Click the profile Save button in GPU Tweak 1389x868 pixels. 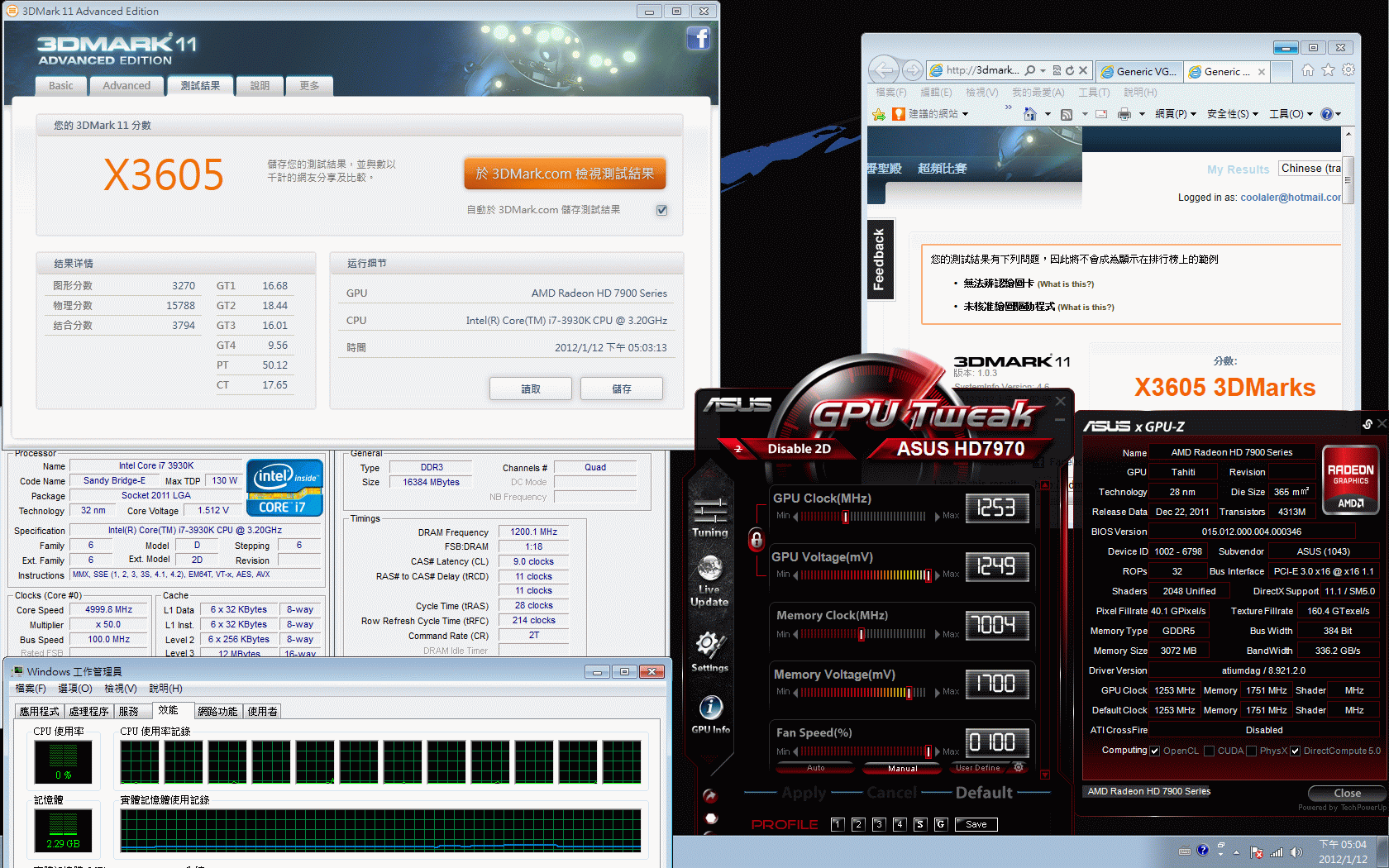tap(976, 824)
